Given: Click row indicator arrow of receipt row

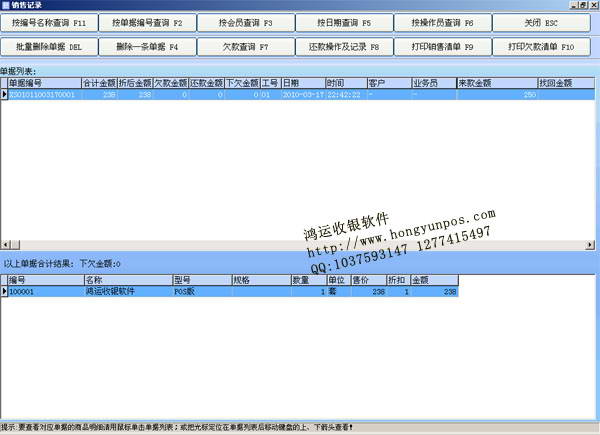Looking at the screenshot, I should click(4, 94).
